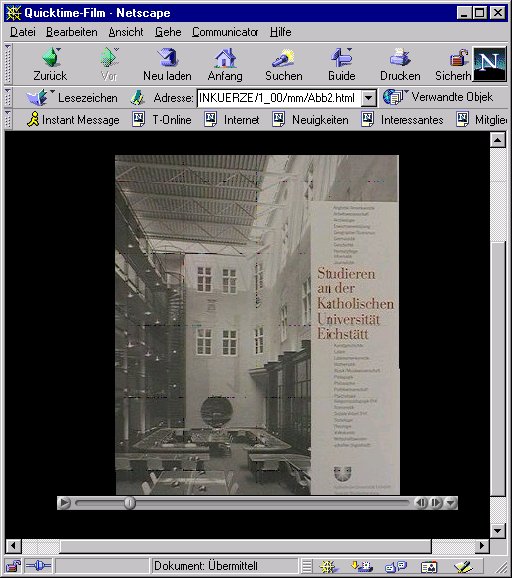Click the university brochure movie image
The image size is (512, 578).
pyautogui.click(x=257, y=325)
